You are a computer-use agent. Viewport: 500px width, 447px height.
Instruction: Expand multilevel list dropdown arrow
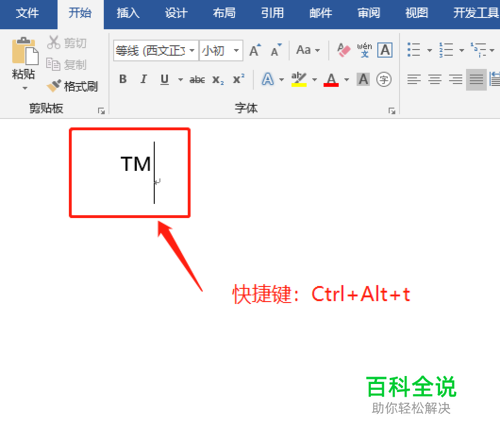(492, 51)
